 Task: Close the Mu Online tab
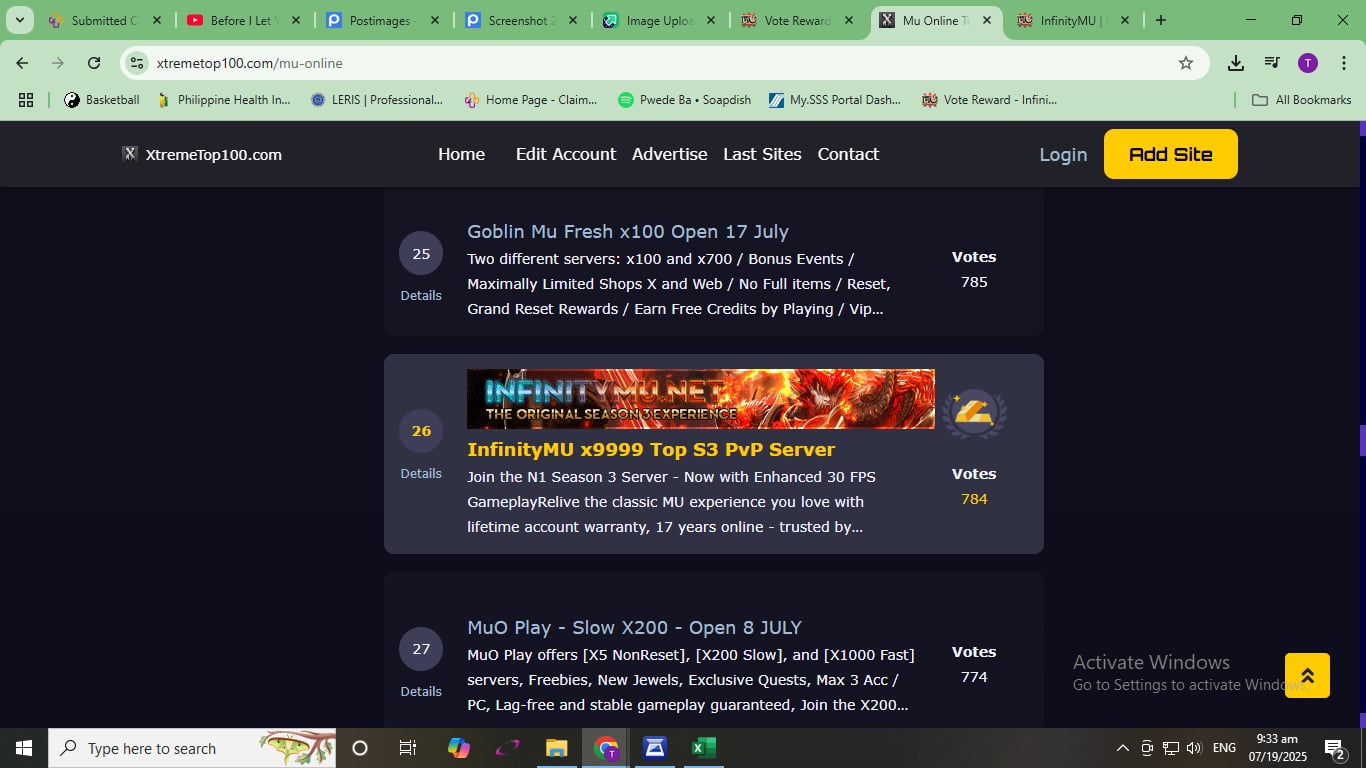(986, 20)
